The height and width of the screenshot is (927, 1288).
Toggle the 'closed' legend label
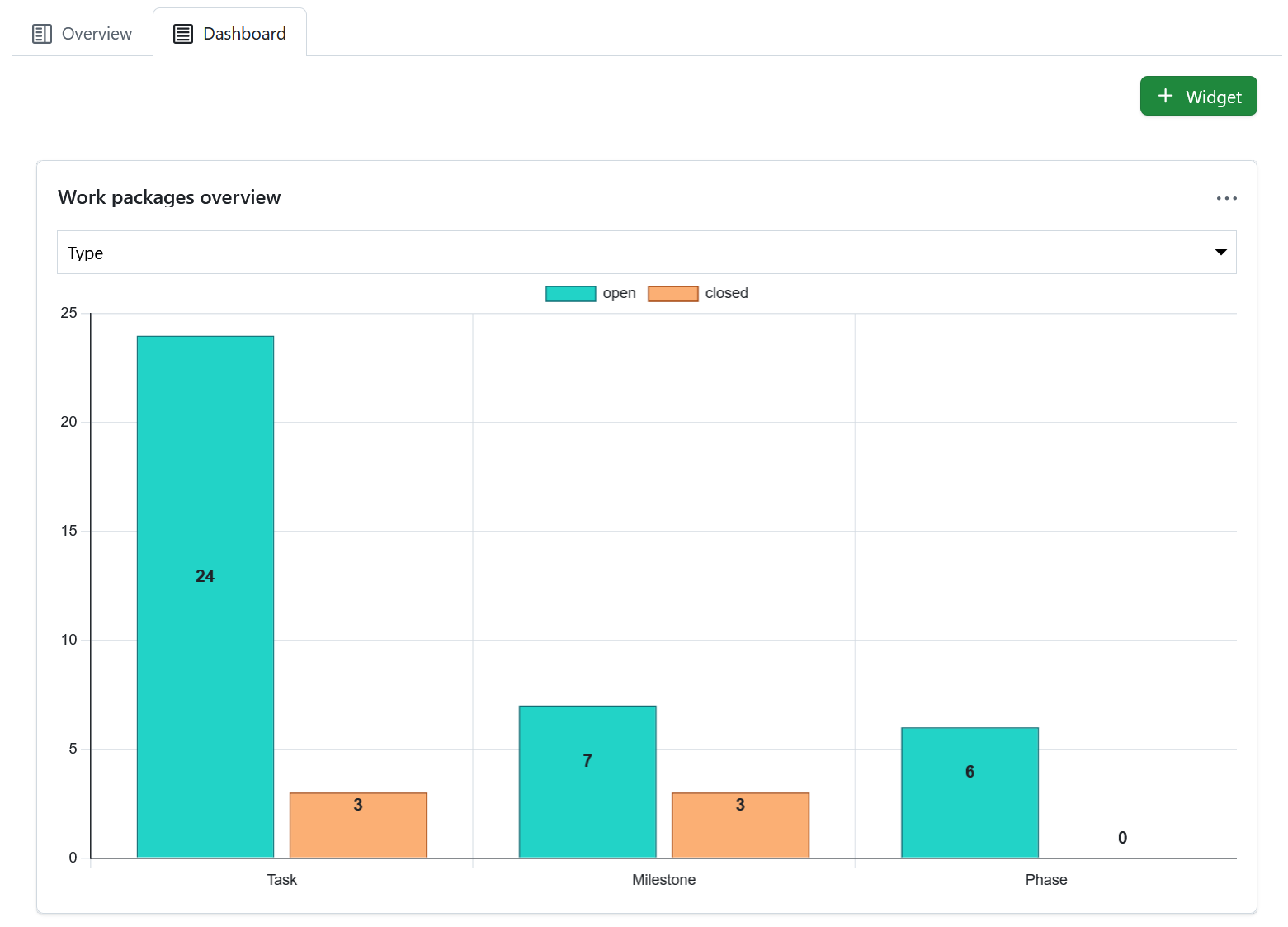tap(726, 294)
